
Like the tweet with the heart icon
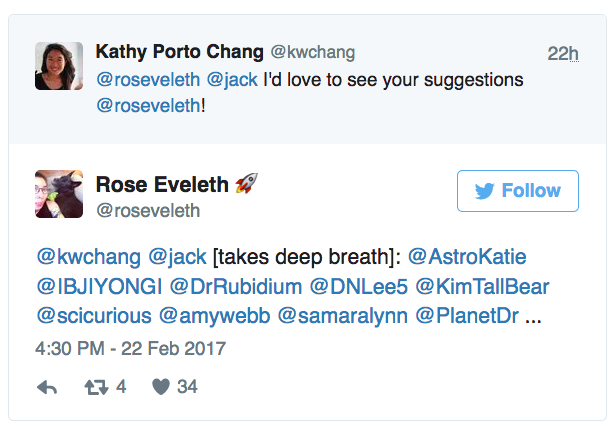pos(160,387)
